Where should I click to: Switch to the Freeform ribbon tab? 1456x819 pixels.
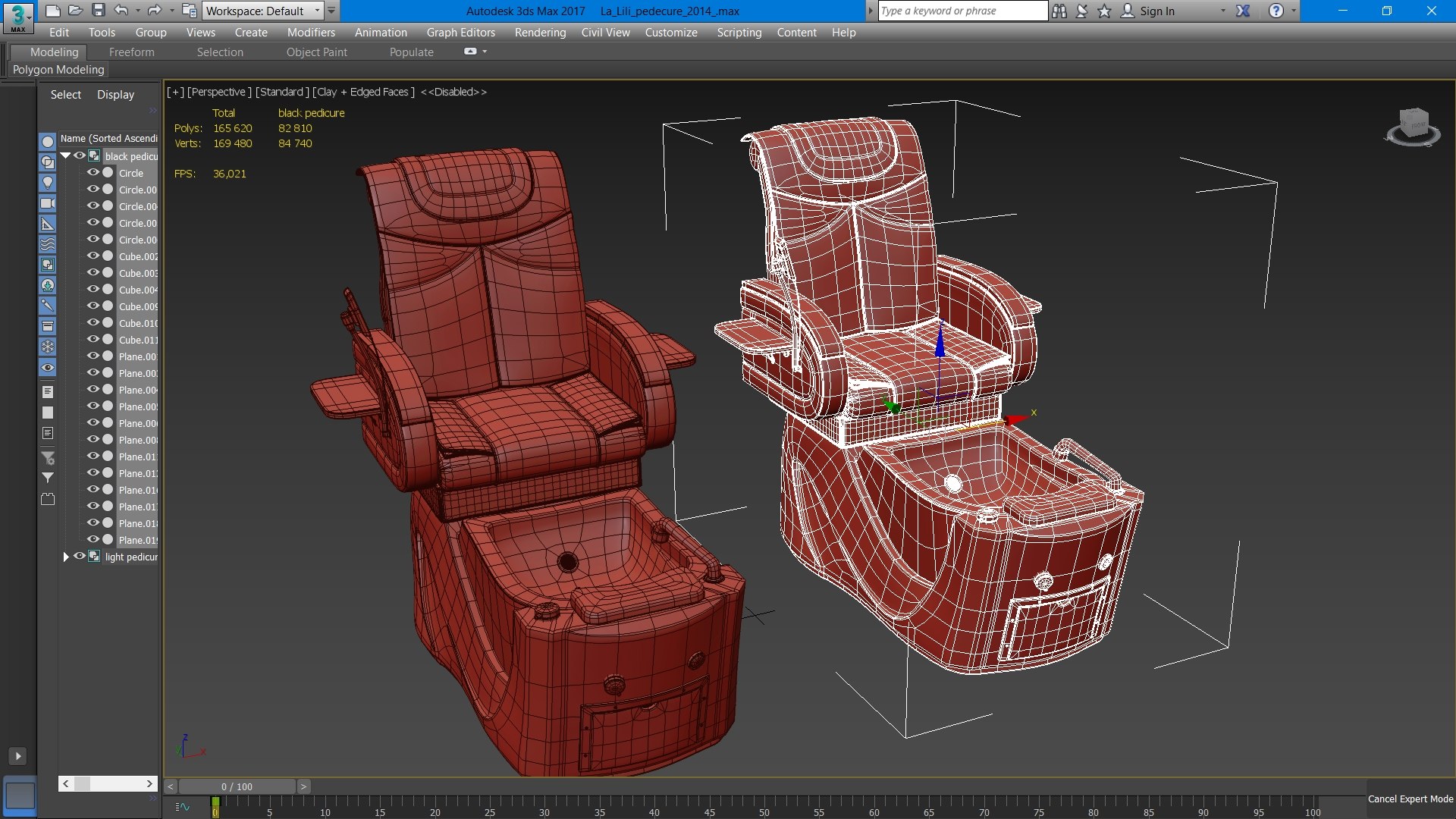click(131, 52)
